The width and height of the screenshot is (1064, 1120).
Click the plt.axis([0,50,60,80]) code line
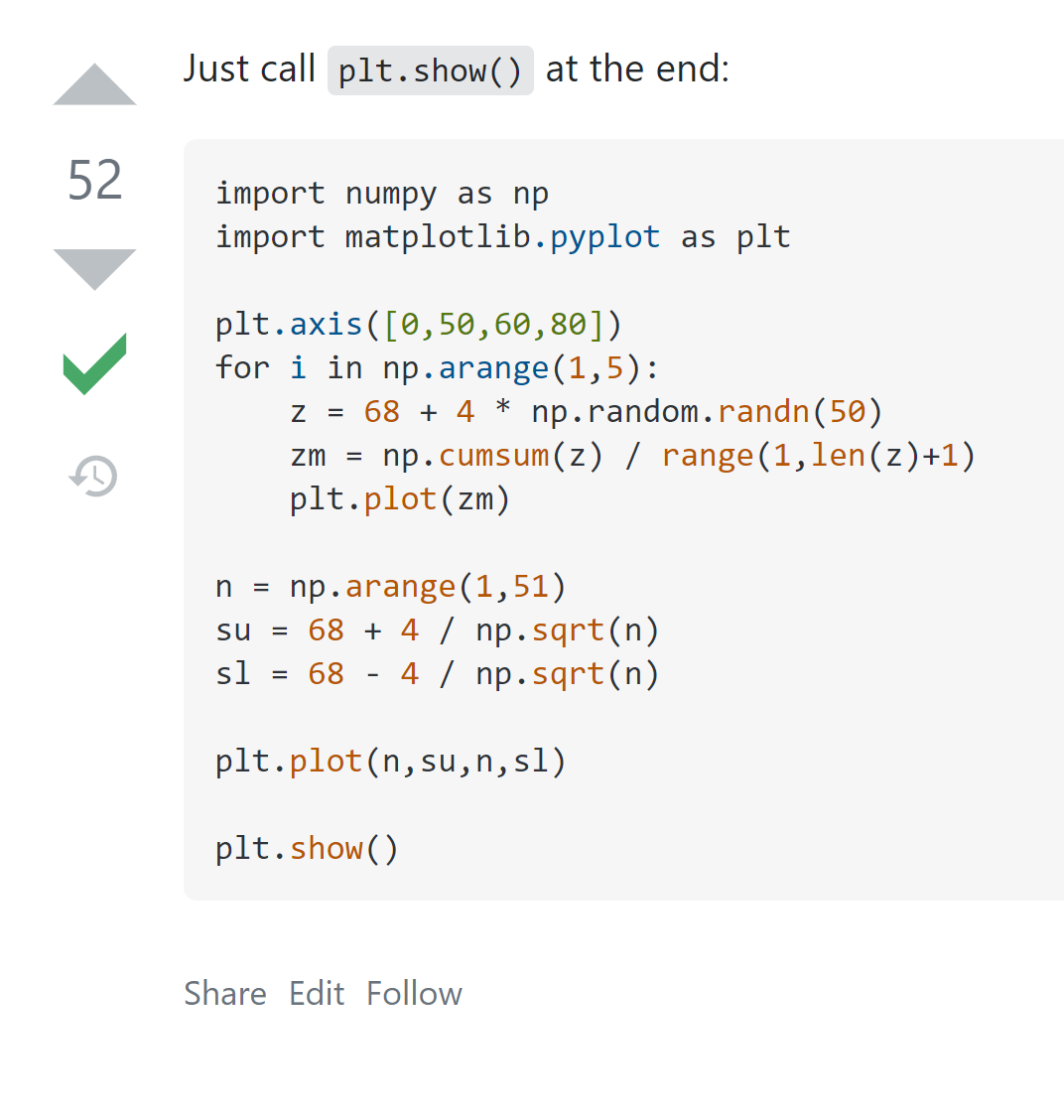419,325
